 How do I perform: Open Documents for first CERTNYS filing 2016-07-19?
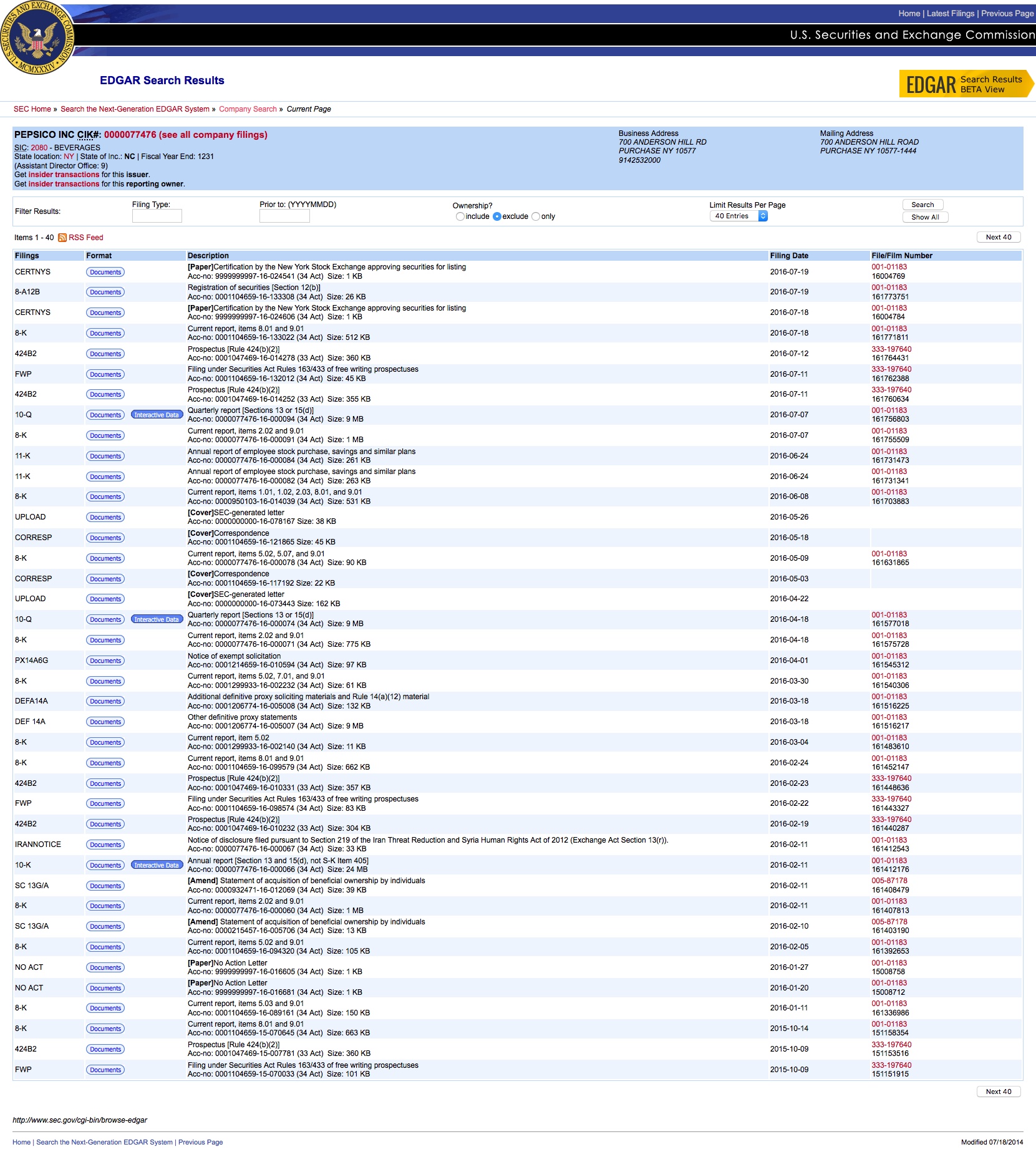point(105,272)
